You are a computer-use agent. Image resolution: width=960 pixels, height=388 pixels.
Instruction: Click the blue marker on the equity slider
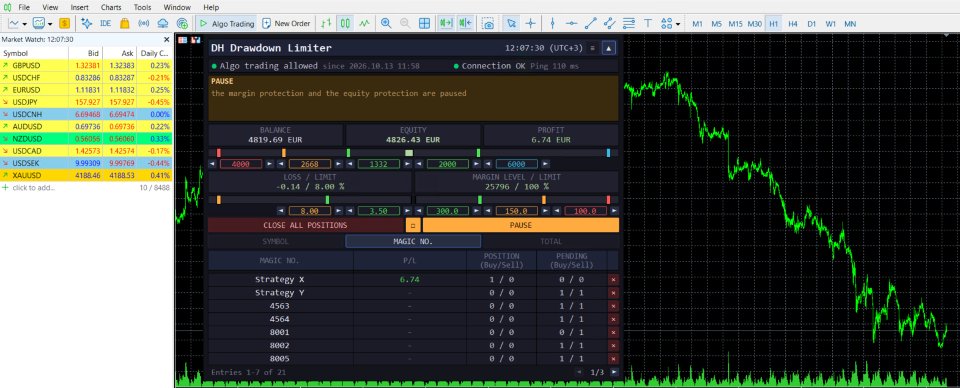[608, 152]
